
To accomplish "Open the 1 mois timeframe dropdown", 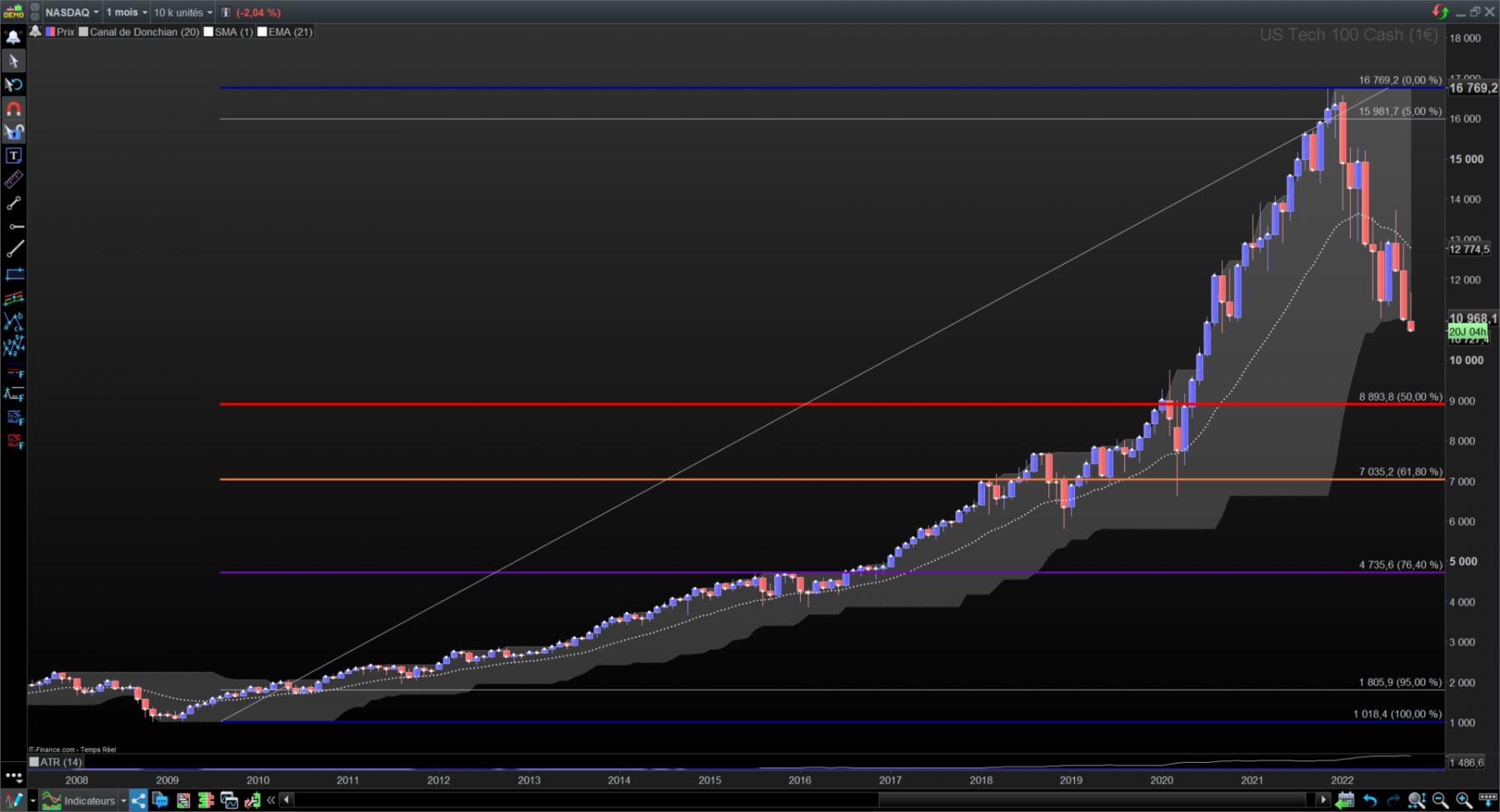I will [127, 12].
